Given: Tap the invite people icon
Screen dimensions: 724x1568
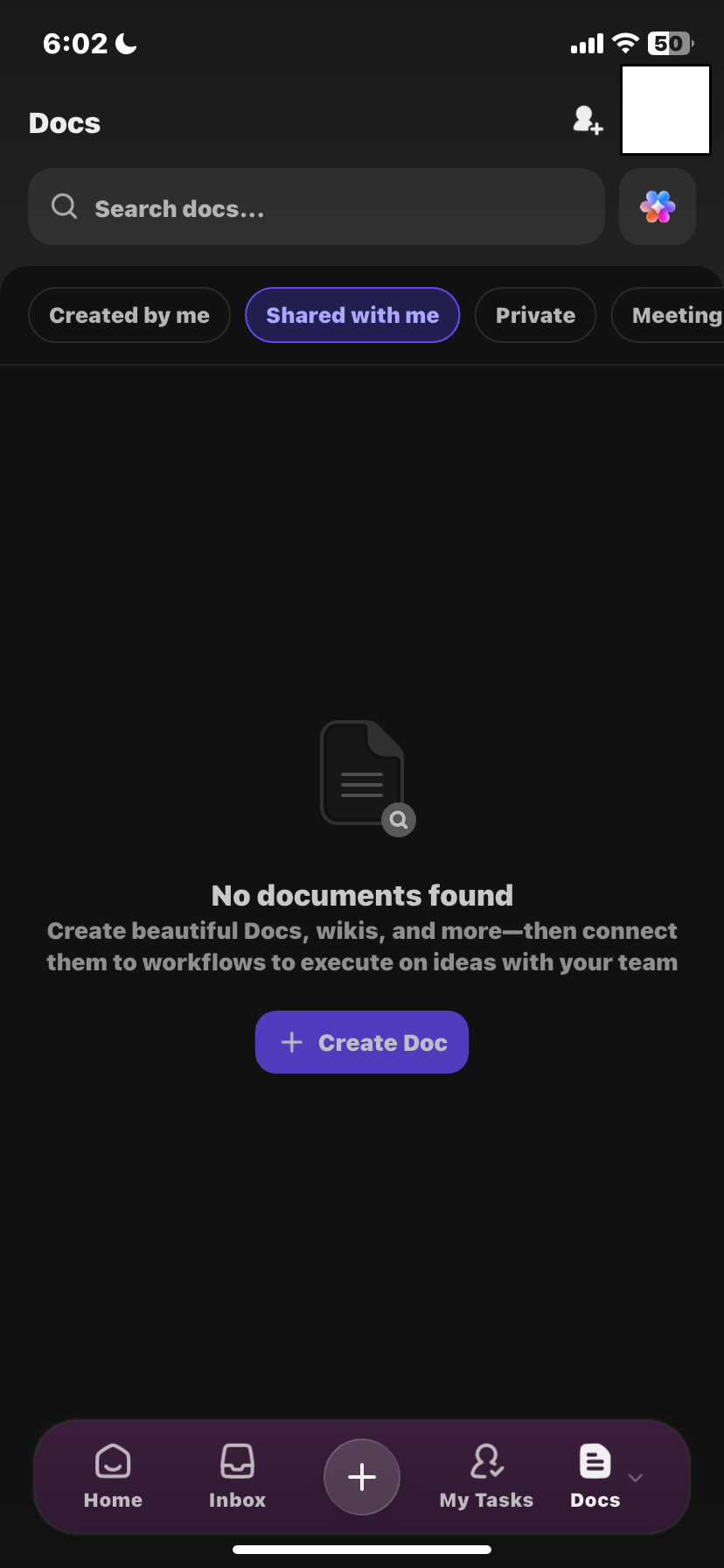Looking at the screenshot, I should (x=588, y=121).
